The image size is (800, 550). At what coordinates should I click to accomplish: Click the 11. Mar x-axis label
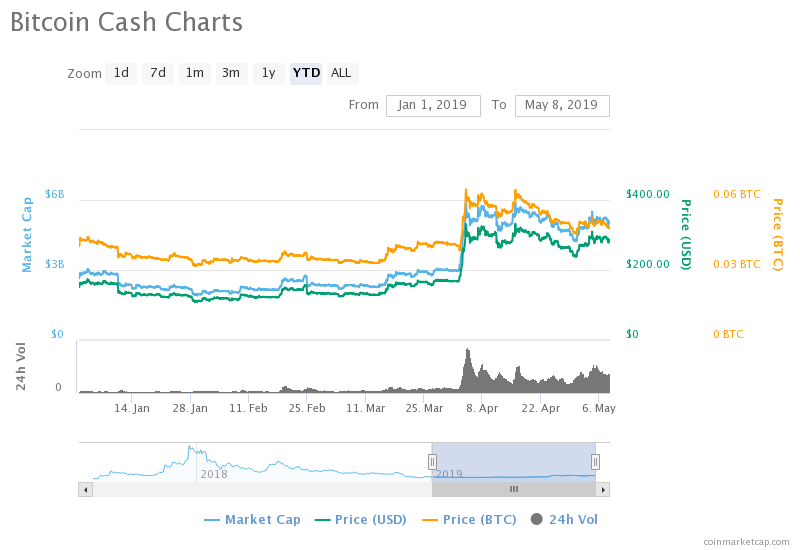tap(366, 408)
